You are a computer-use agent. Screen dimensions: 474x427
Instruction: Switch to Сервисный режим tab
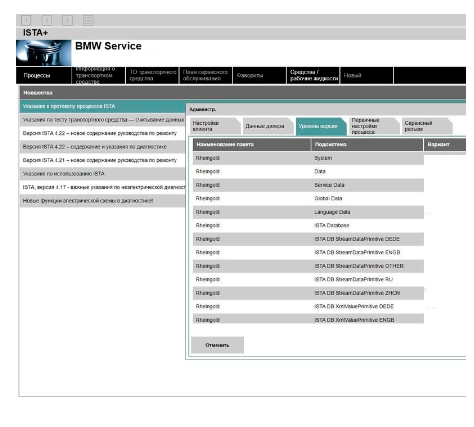427,126
